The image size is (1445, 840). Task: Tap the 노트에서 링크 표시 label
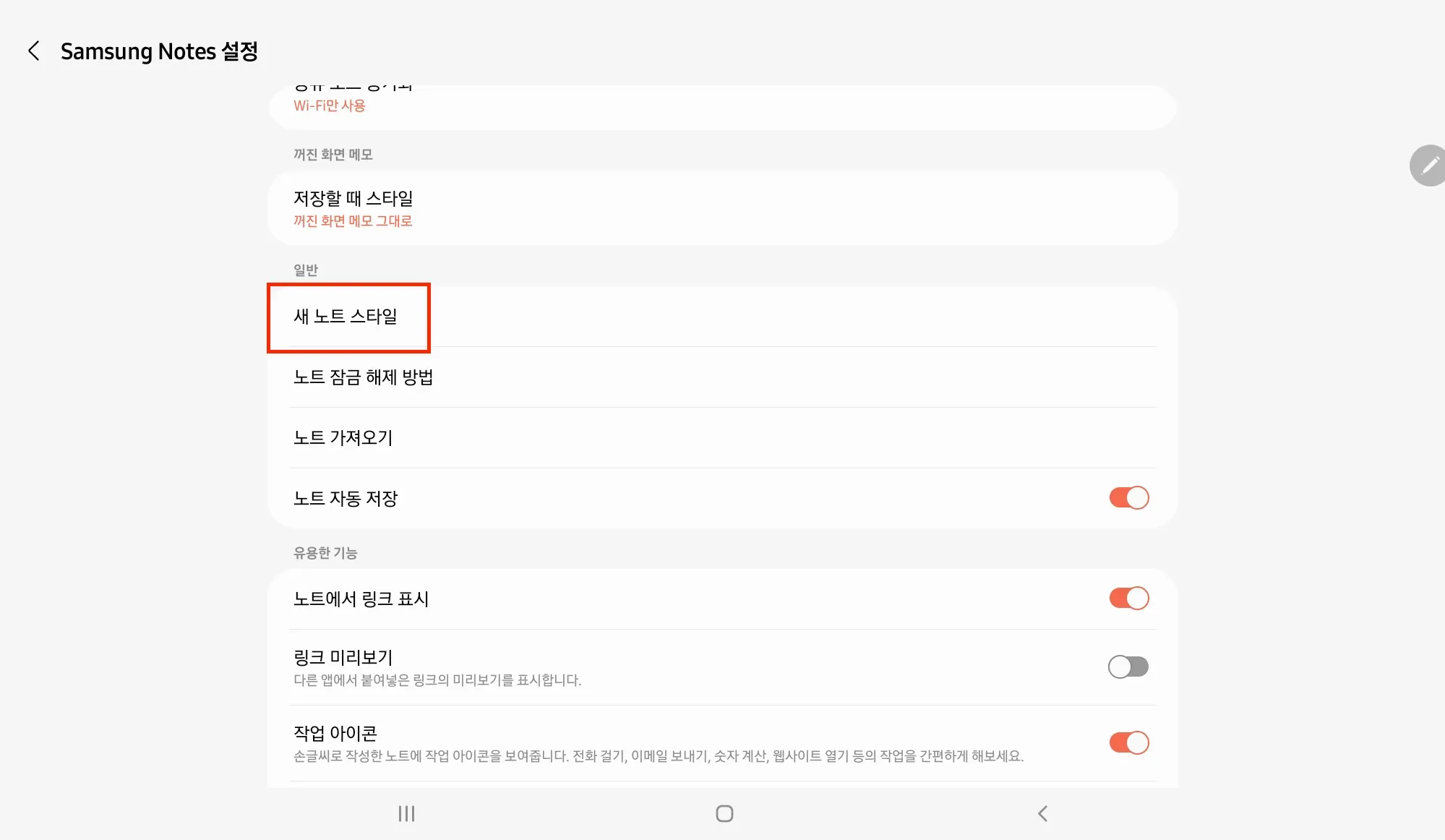[361, 599]
